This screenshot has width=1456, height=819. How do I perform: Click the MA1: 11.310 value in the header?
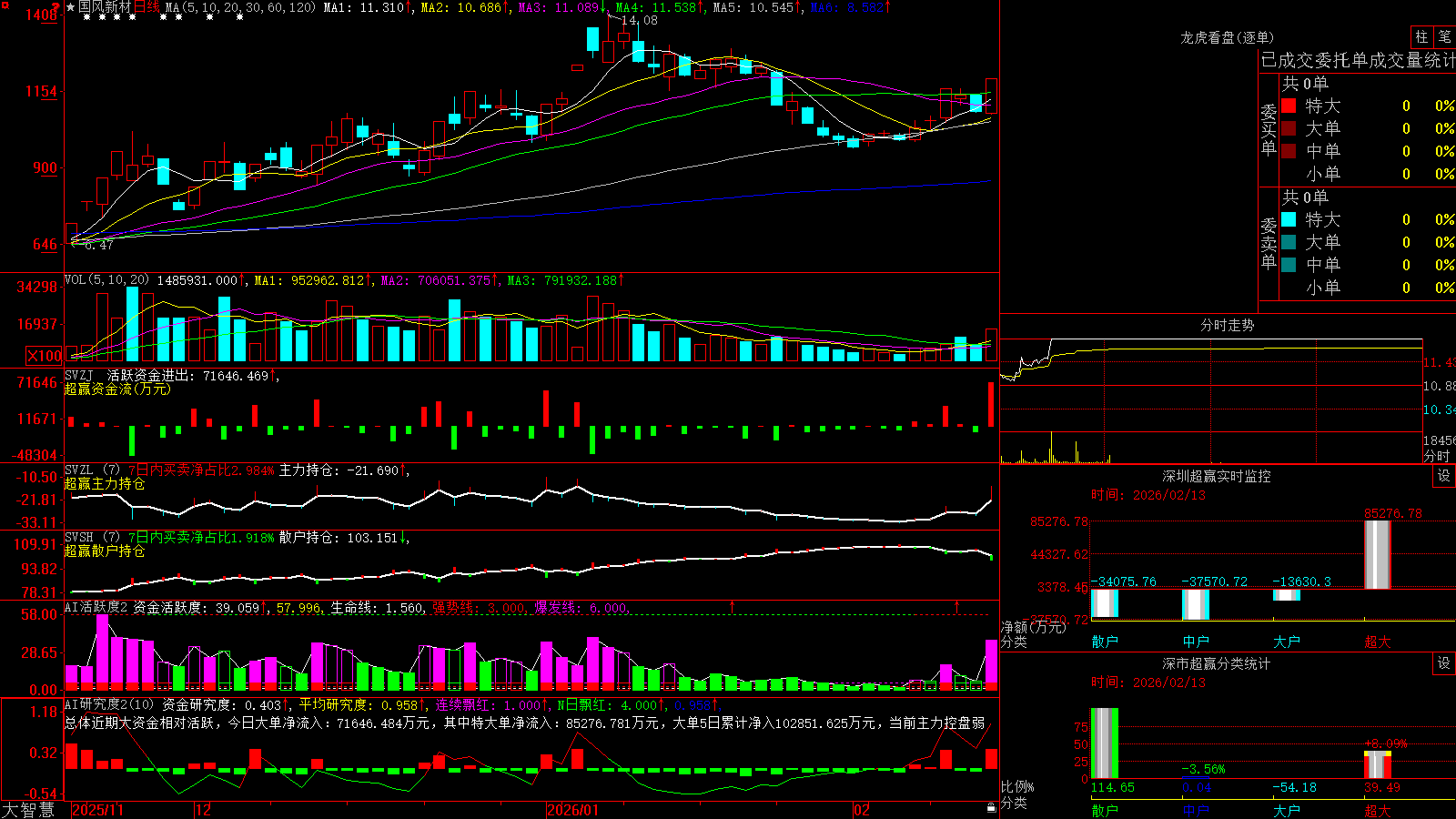[x=364, y=7]
